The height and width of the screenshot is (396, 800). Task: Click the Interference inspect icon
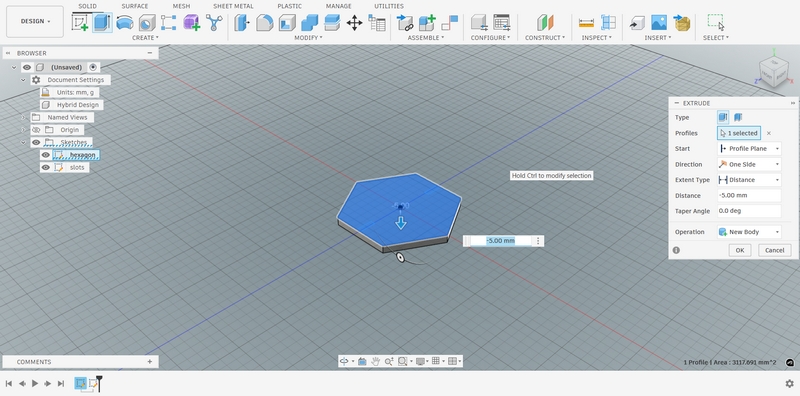[x=608, y=22]
